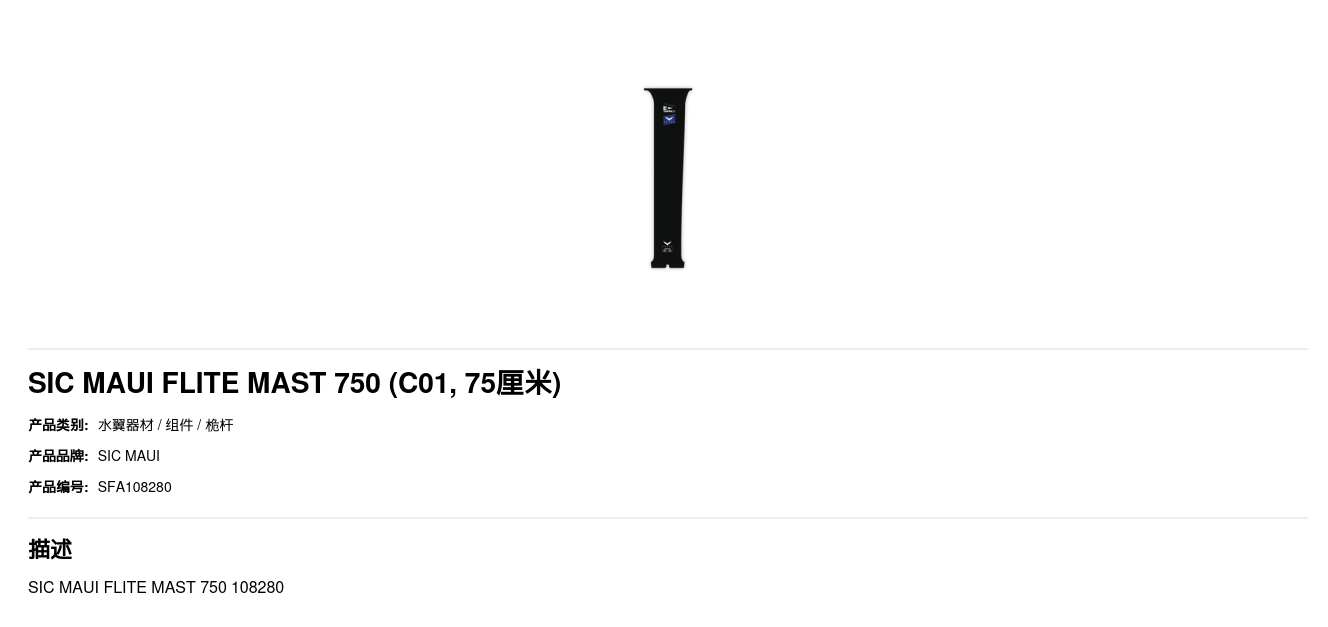This screenshot has height=627, width=1328.
Task: Click the 产品编号 label
Action: coord(58,487)
